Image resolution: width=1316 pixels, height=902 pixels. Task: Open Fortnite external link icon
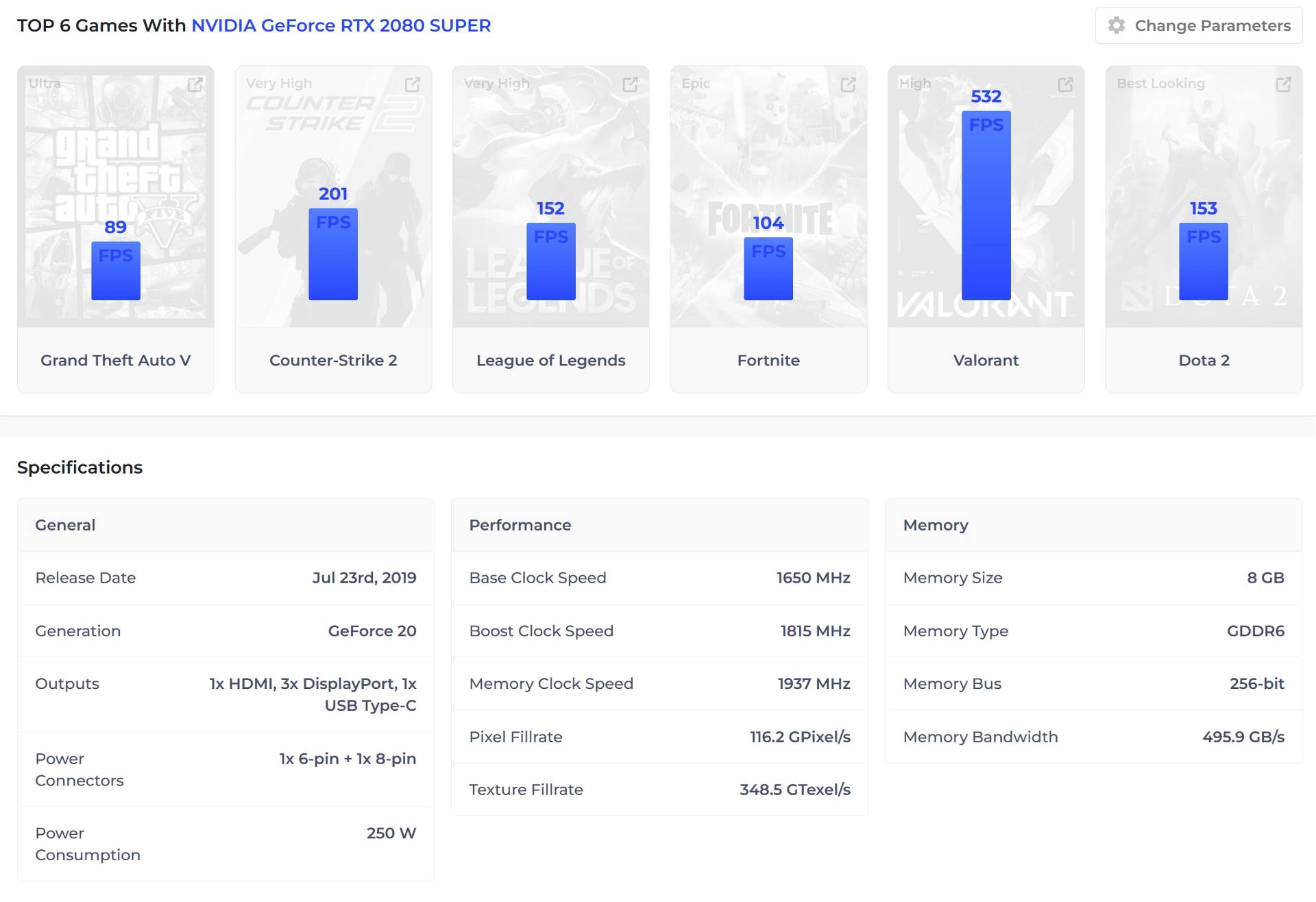tap(849, 84)
